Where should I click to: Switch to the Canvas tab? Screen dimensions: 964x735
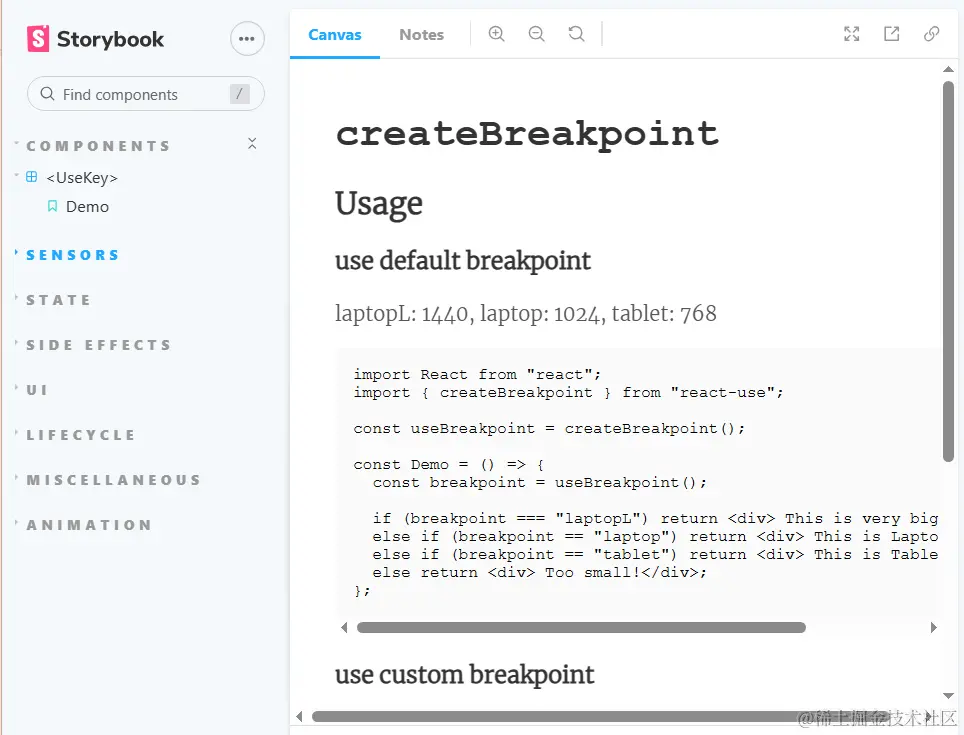coord(334,34)
